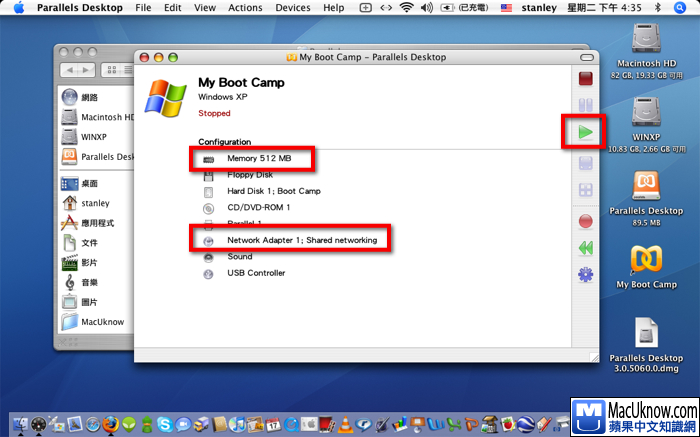Click the CD/DVD-ROM 1 entry
The width and height of the screenshot is (700, 437).
258,207
